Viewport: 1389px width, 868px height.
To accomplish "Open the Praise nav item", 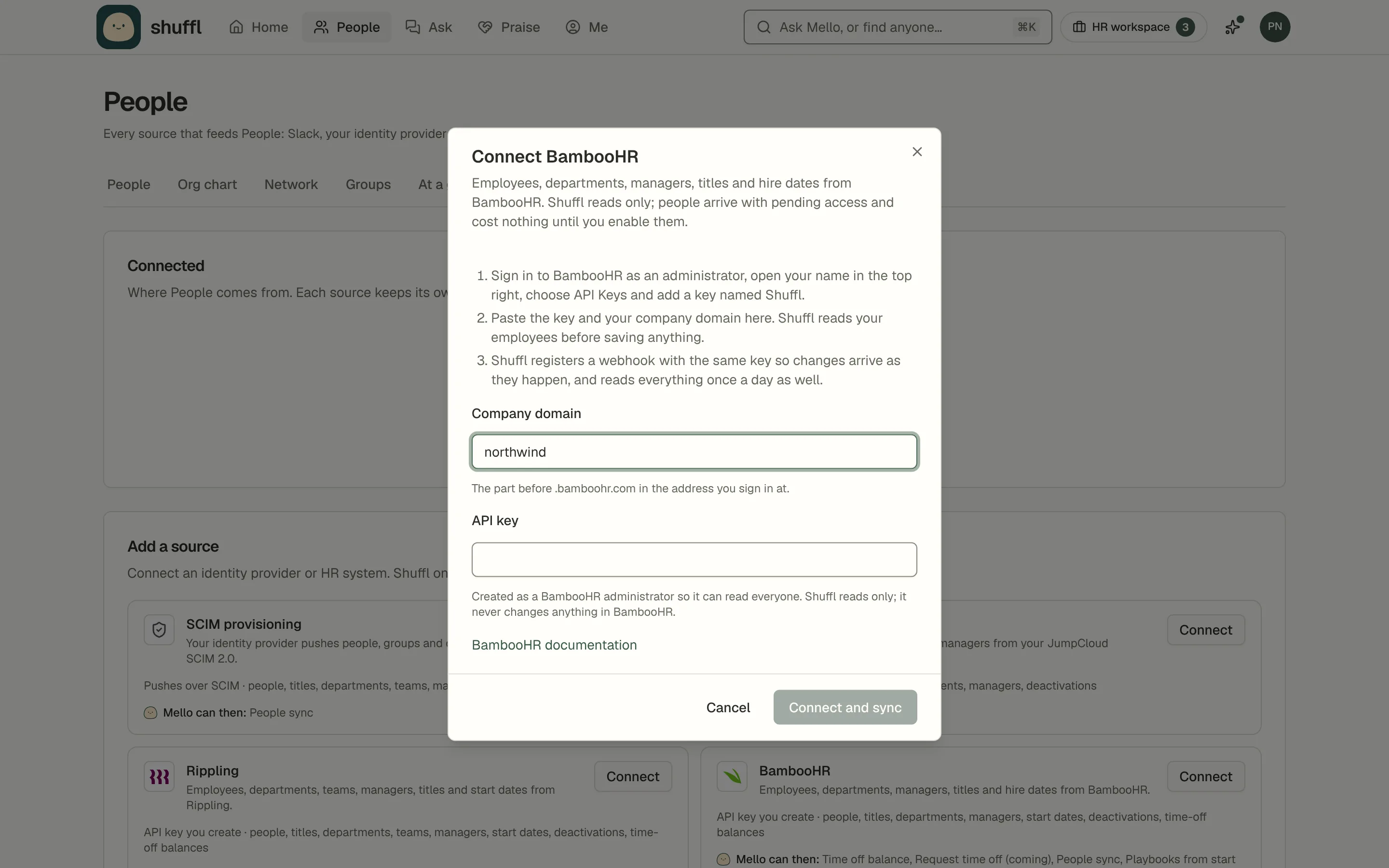I will [508, 27].
